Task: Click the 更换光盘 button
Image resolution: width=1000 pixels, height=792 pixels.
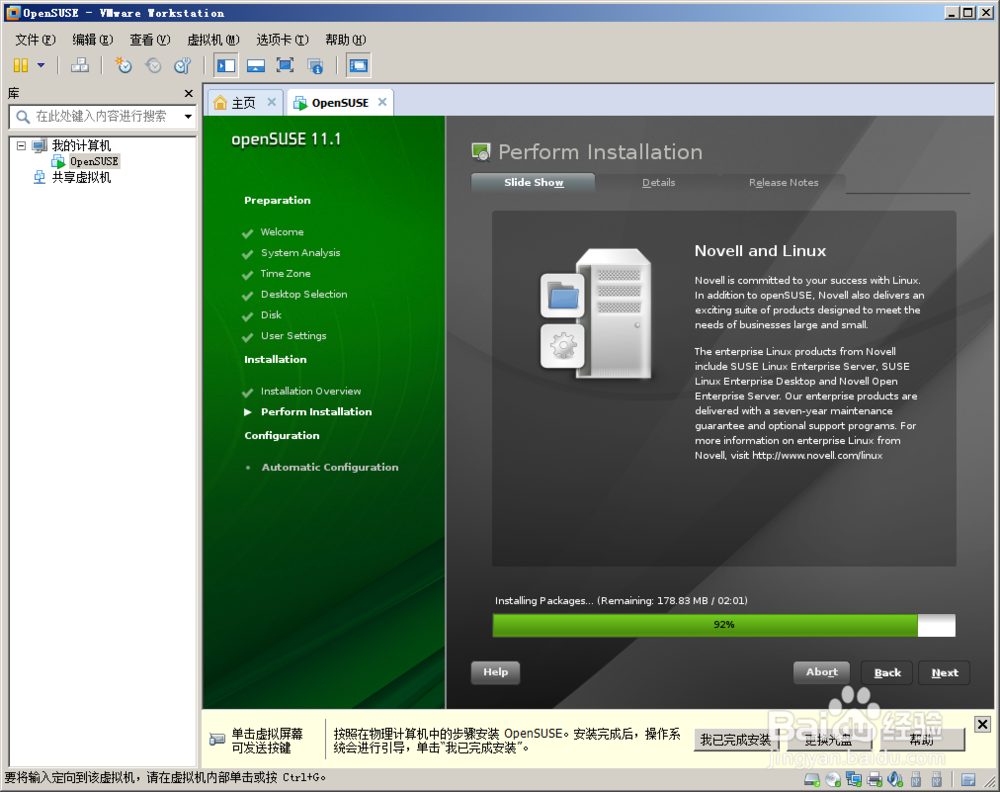Action: [x=828, y=740]
